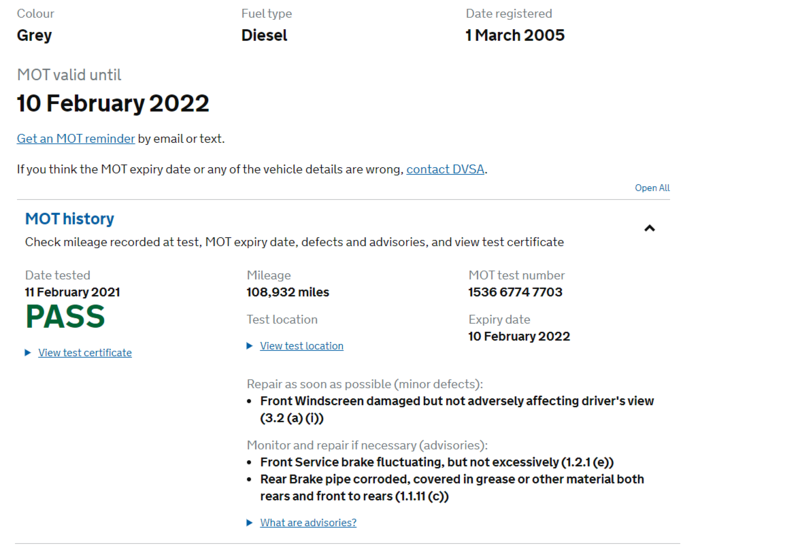Click the 'Diesel' fuel type value

click(264, 35)
